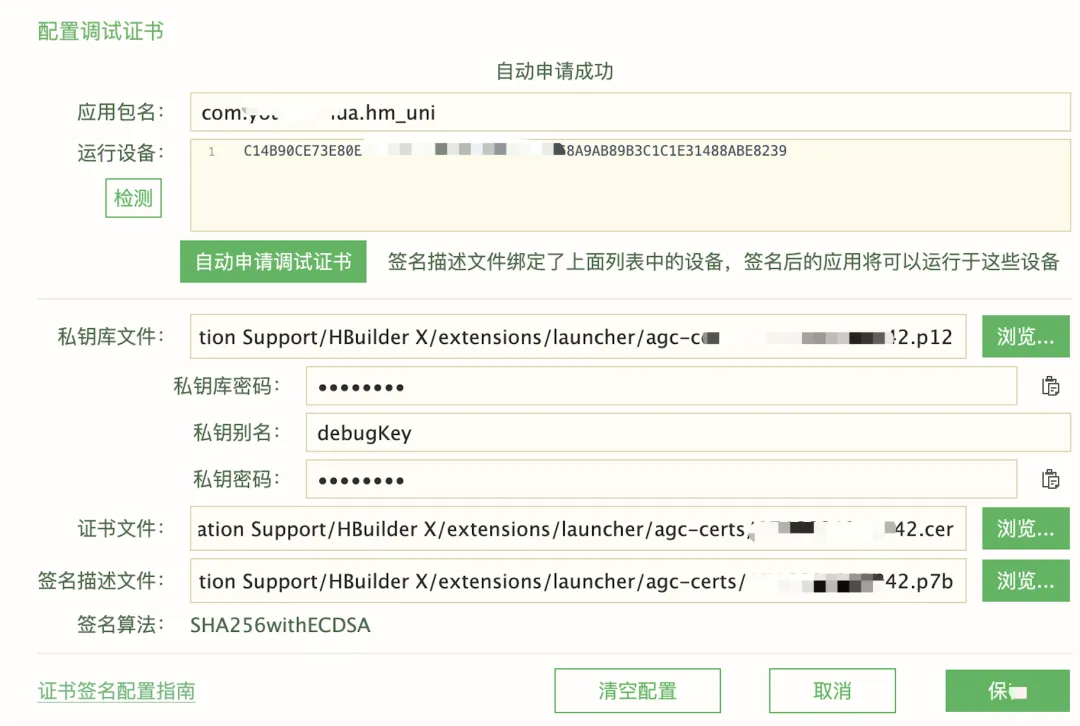Screen dimensions: 1080x726
Task: Focus the 签名描述文件 path field
Action: [x=577, y=581]
